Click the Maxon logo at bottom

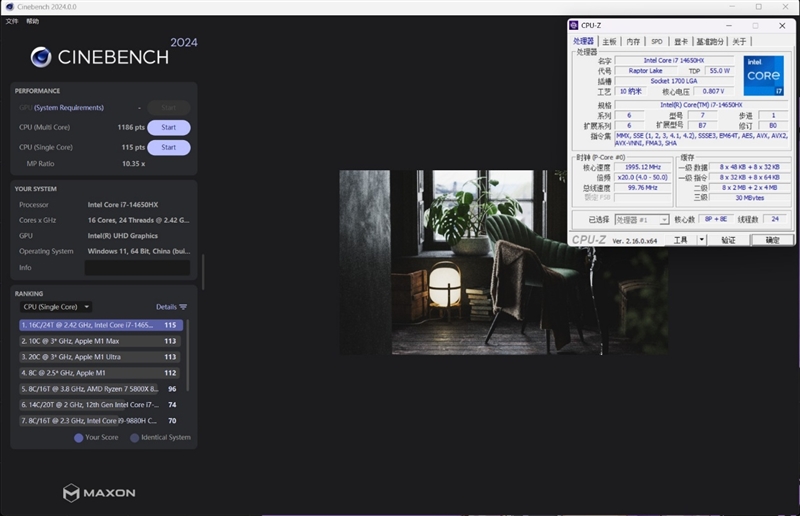[x=99, y=492]
